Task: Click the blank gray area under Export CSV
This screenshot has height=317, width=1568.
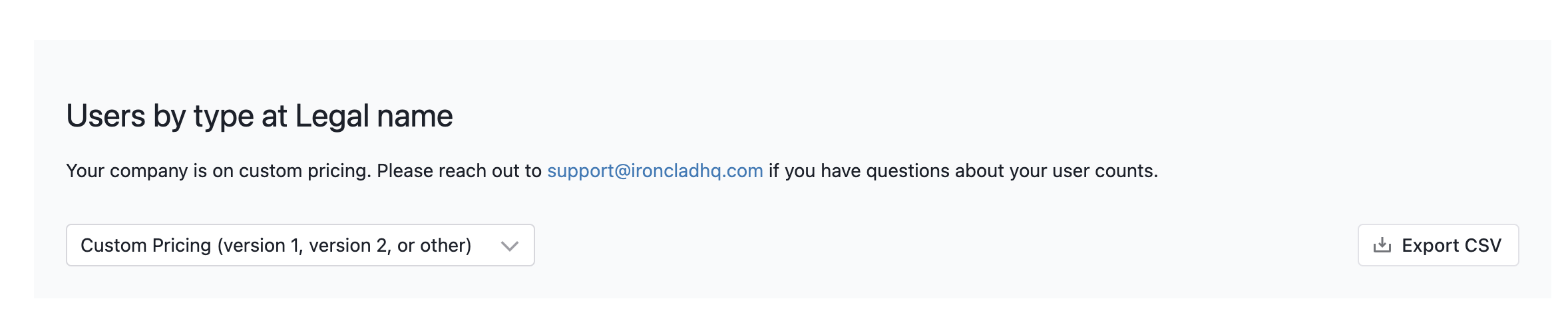Action: click(x=1438, y=282)
